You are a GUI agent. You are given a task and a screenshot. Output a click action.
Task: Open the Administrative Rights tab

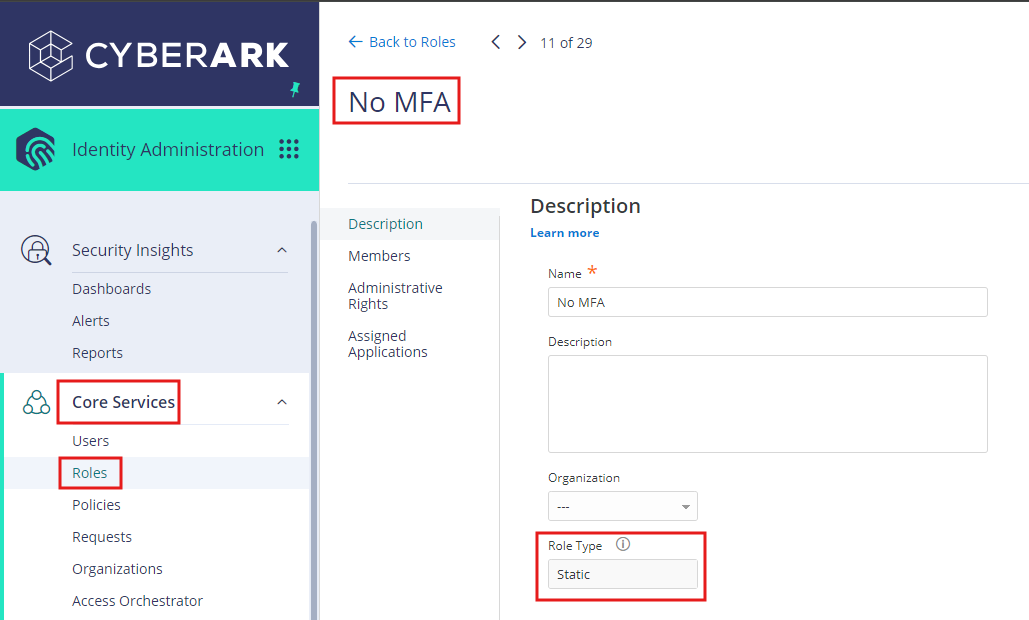click(395, 295)
